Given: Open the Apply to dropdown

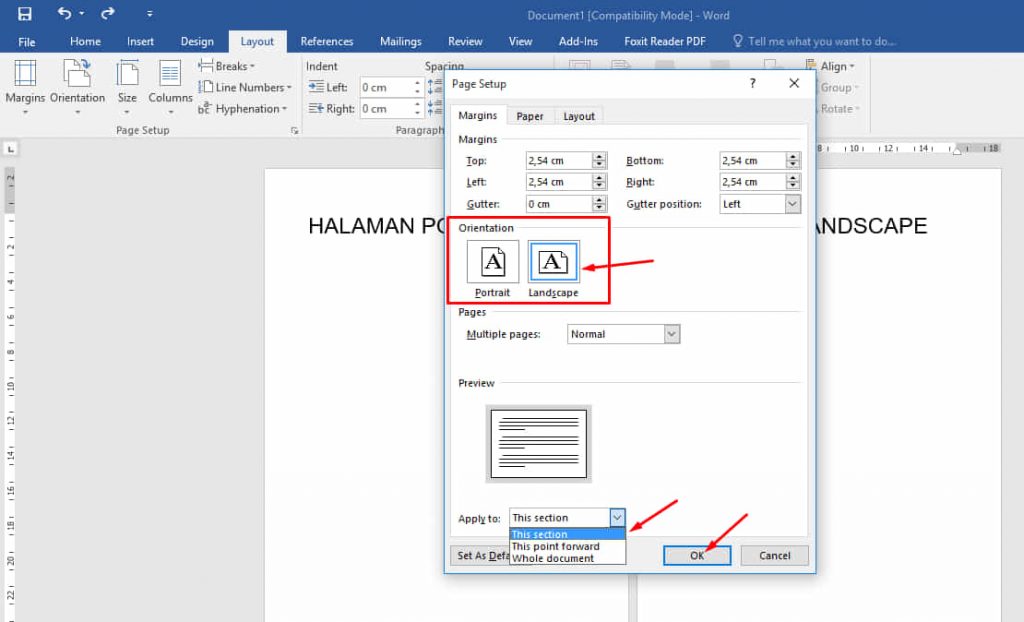Looking at the screenshot, I should [617, 518].
